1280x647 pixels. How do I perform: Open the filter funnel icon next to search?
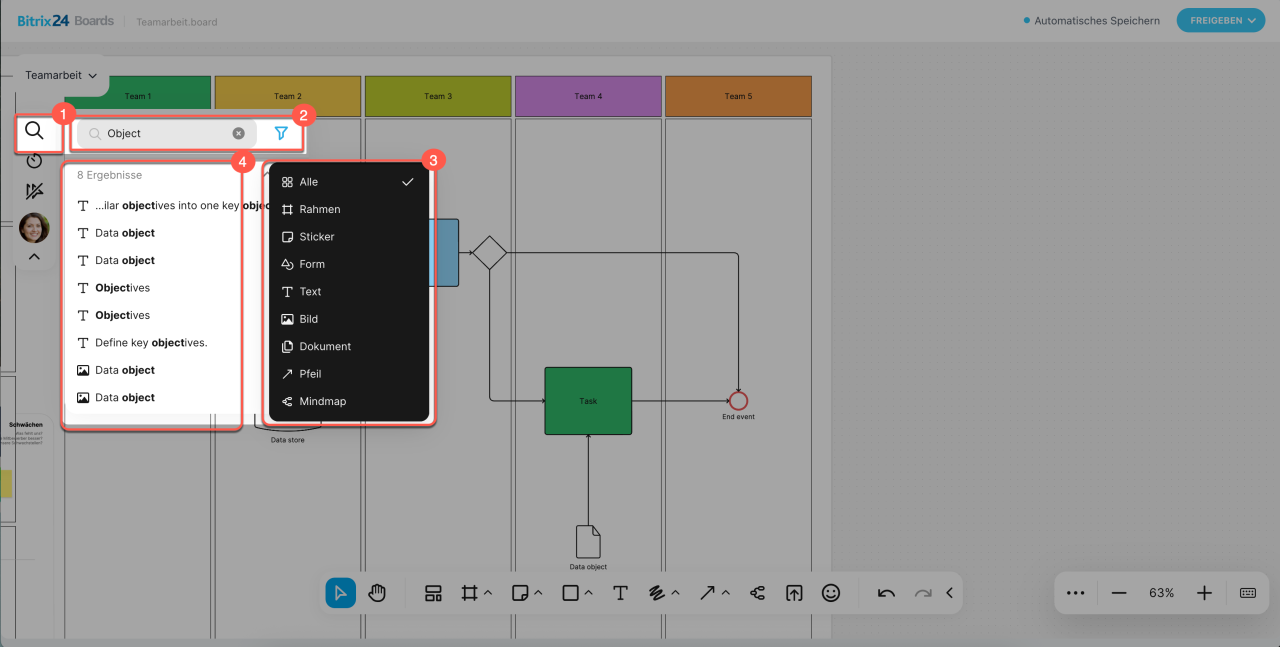pos(281,133)
